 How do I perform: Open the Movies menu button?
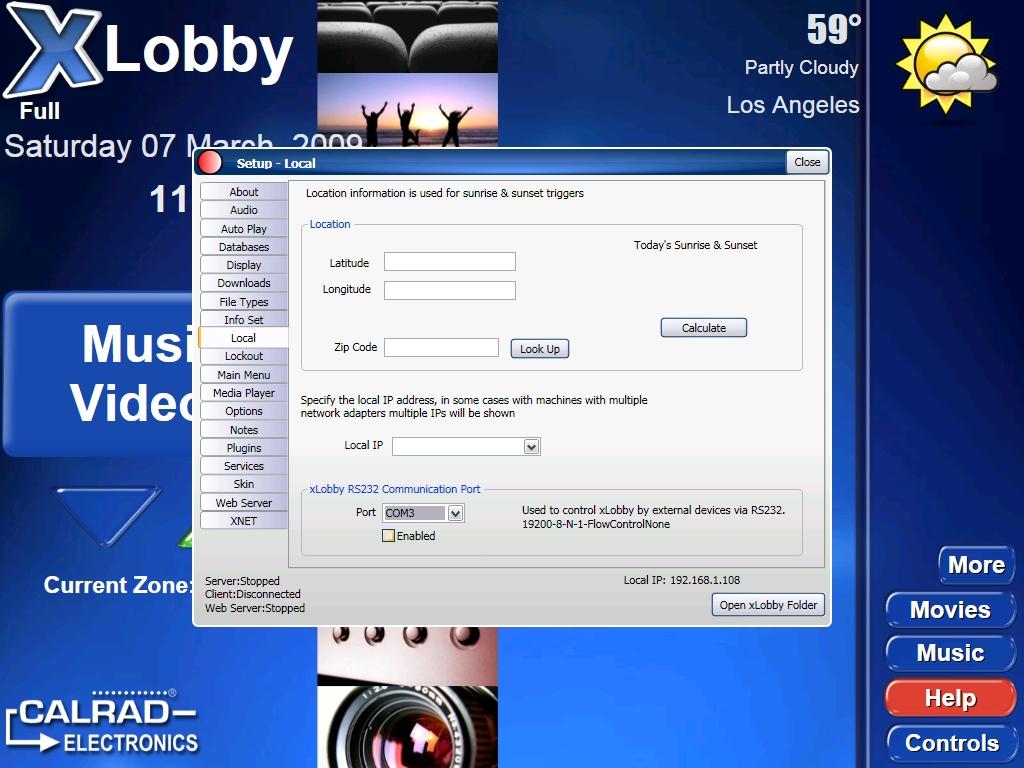pyautogui.click(x=950, y=610)
